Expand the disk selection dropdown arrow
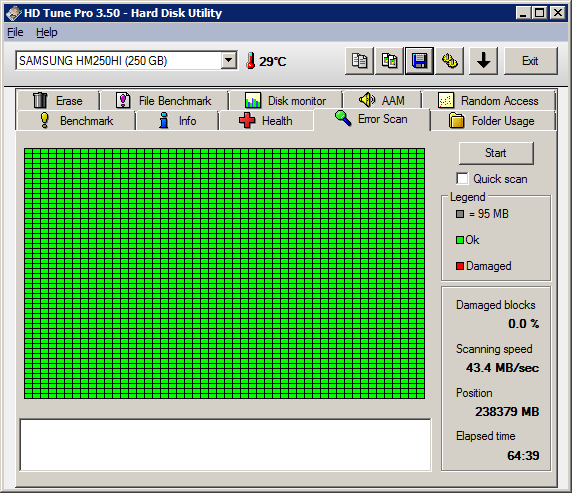 [229, 61]
